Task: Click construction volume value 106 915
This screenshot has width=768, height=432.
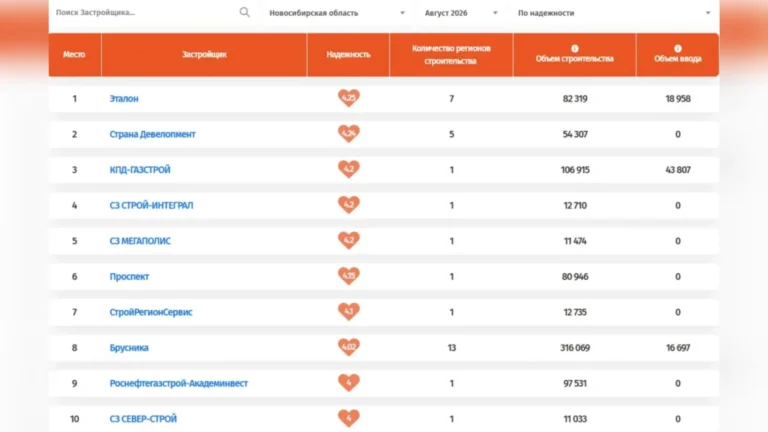Action: pos(575,169)
